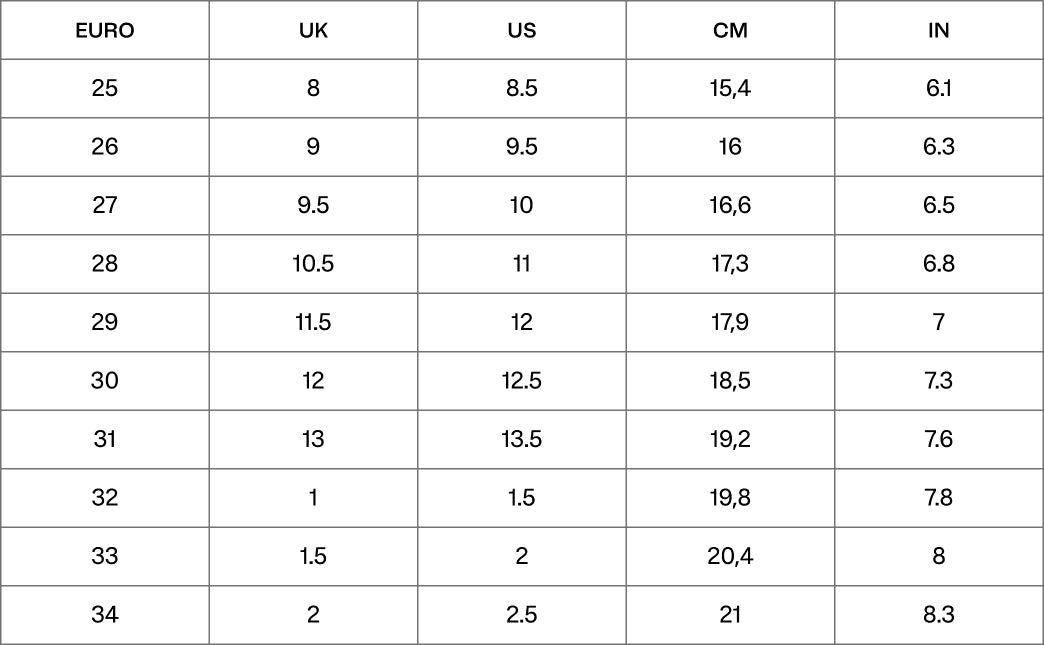Select the 15,4 centimeter cell

[730, 89]
